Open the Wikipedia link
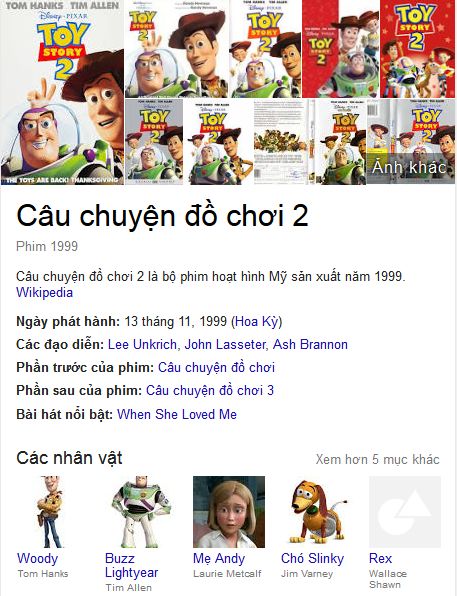The height and width of the screenshot is (596, 457). pyautogui.click(x=44, y=293)
